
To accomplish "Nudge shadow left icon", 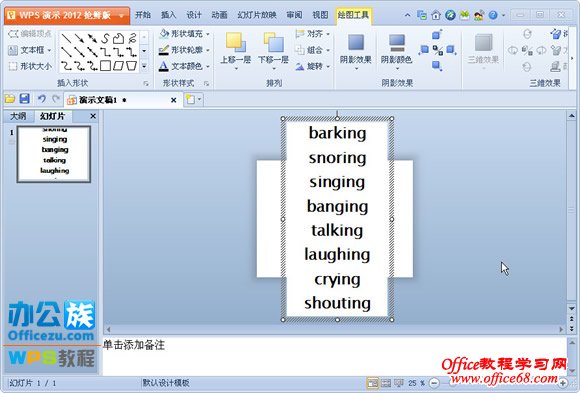I will point(424,50).
